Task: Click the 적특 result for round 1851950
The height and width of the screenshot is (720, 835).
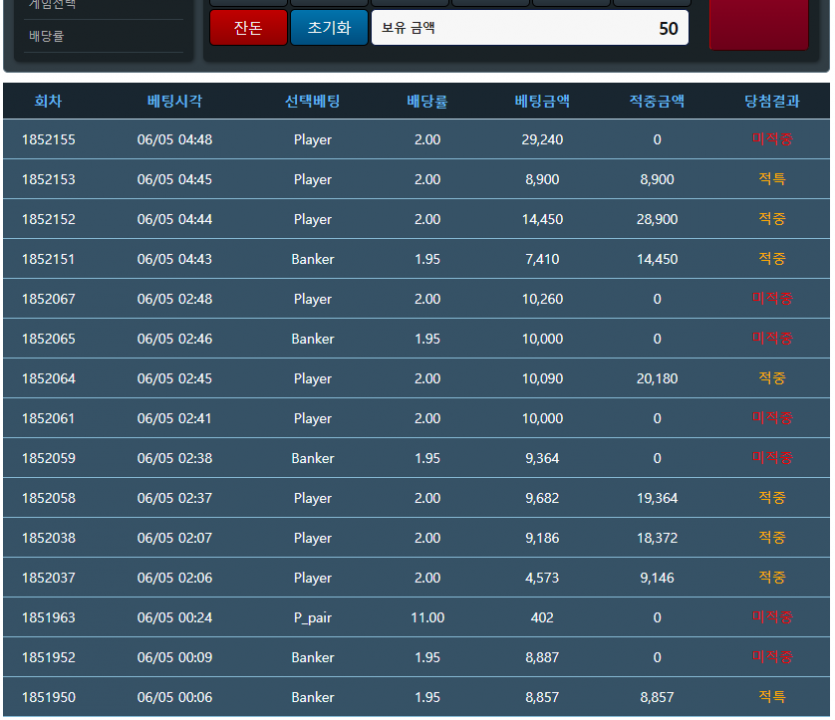Action: click(772, 696)
